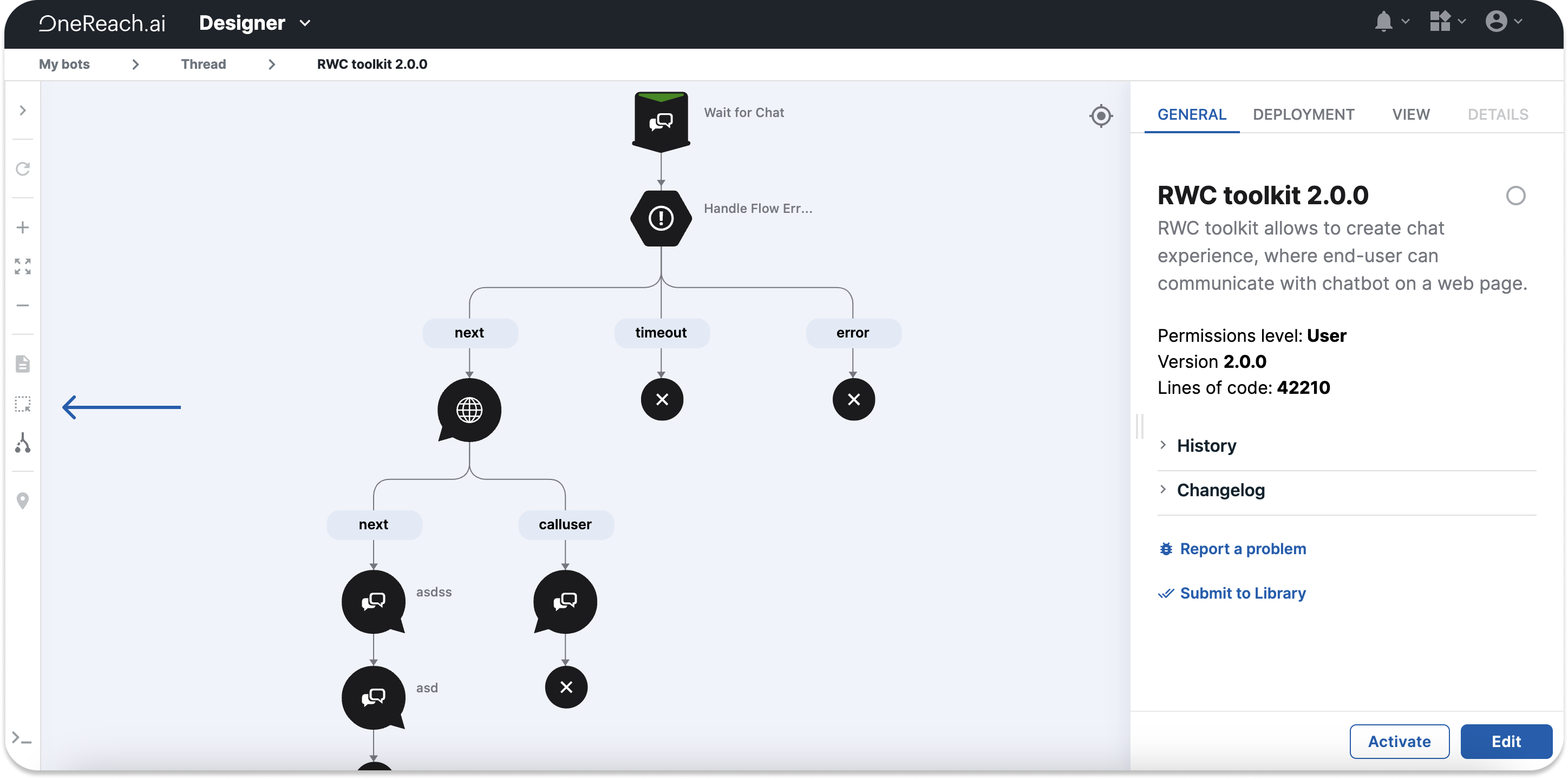Image resolution: width=1568 pixels, height=779 pixels.
Task: Toggle the circle next to RWC toolkit title
Action: (1515, 196)
